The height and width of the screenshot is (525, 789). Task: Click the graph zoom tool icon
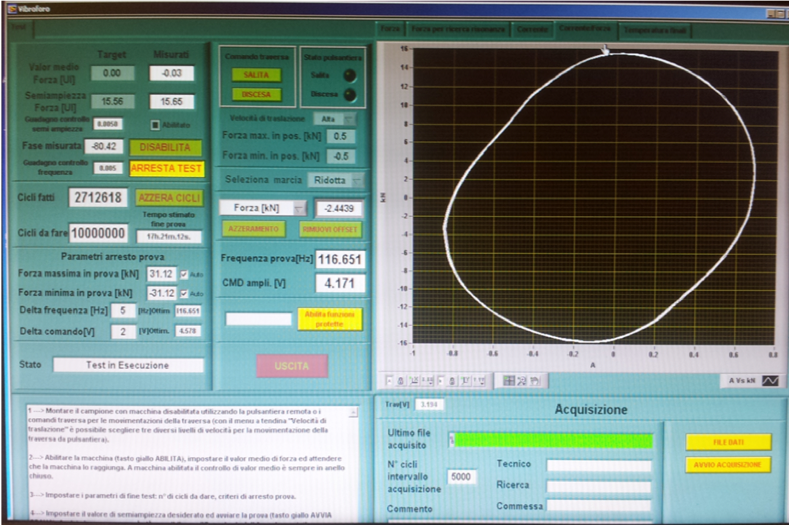click(524, 381)
